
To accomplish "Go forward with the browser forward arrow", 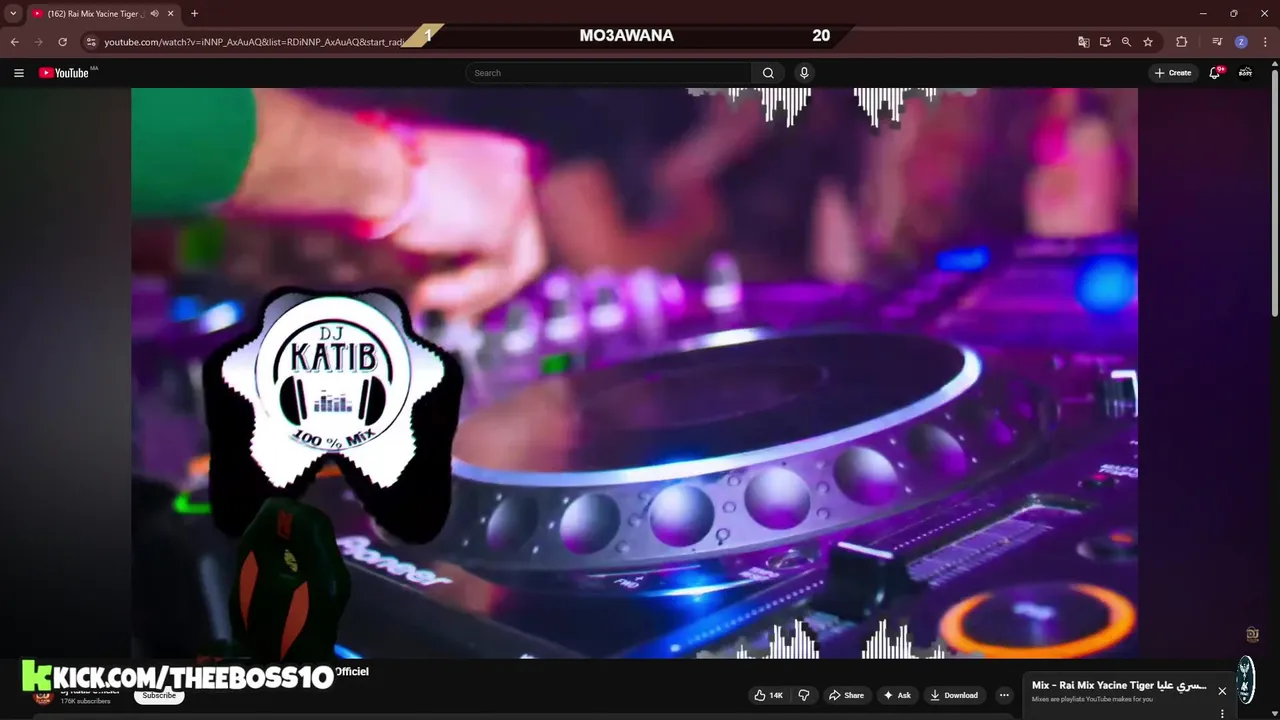I will pyautogui.click(x=39, y=42).
